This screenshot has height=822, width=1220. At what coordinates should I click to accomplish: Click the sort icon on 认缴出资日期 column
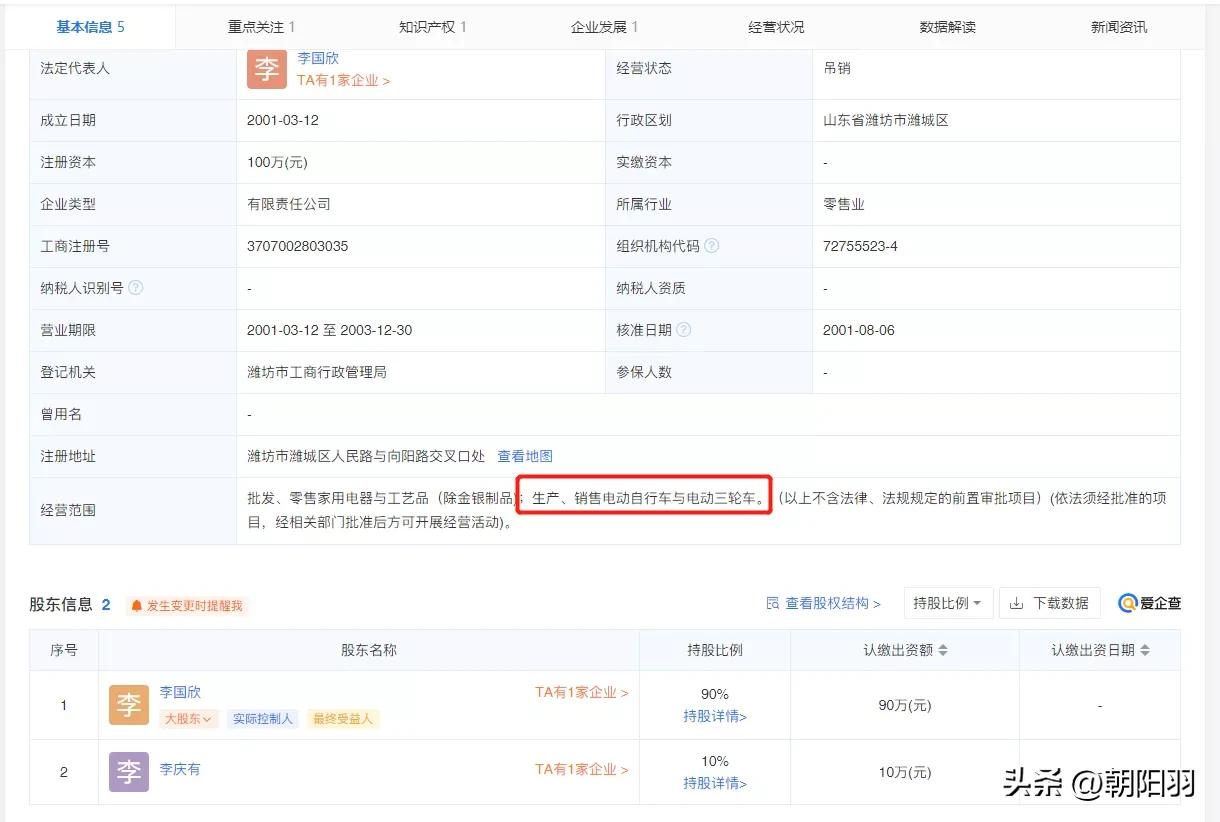[x=1144, y=650]
